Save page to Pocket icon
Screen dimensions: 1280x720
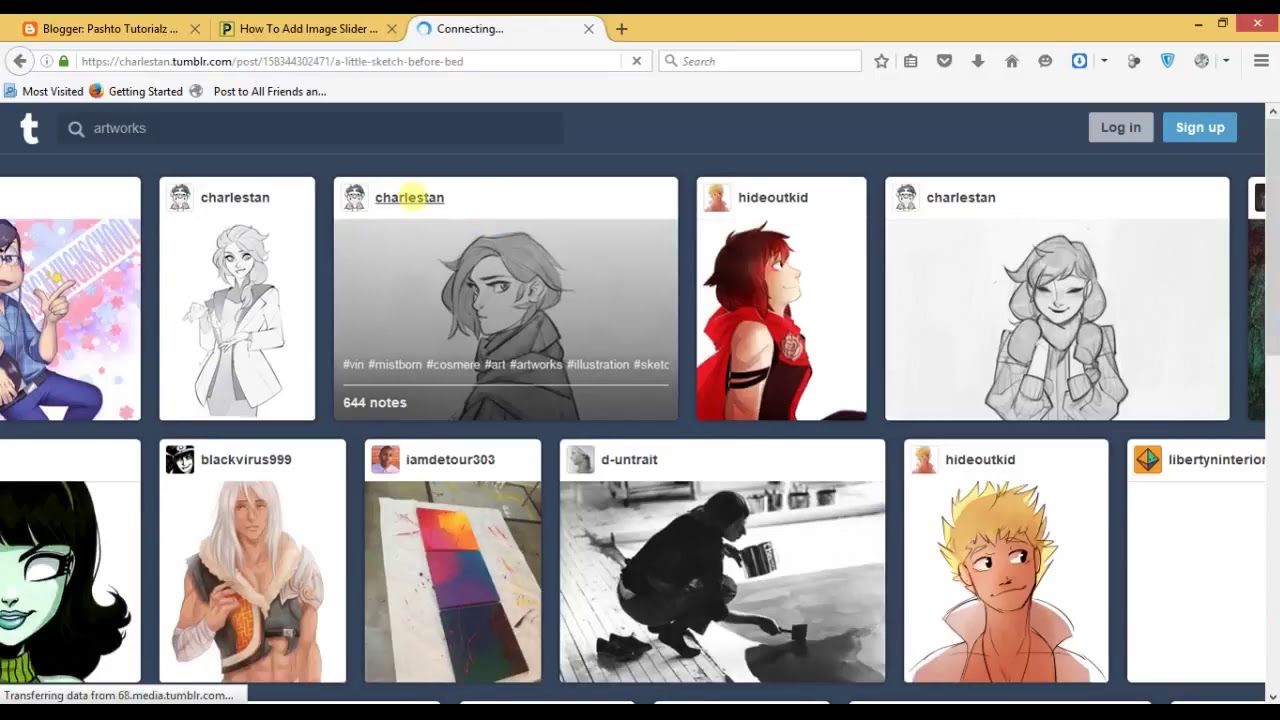pos(944,61)
